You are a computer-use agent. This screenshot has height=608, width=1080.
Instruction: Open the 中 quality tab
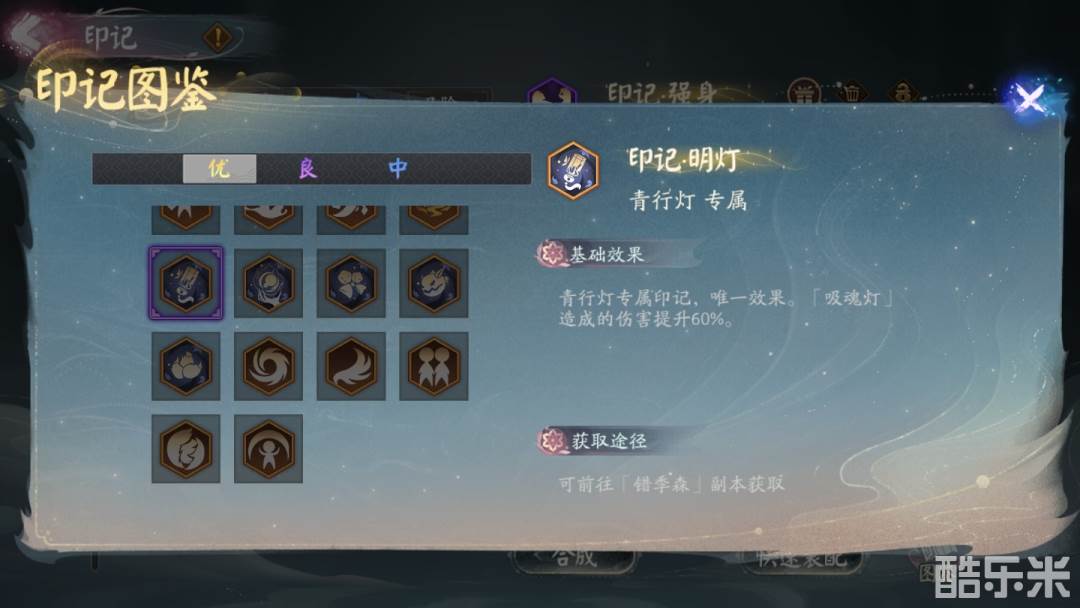397,169
